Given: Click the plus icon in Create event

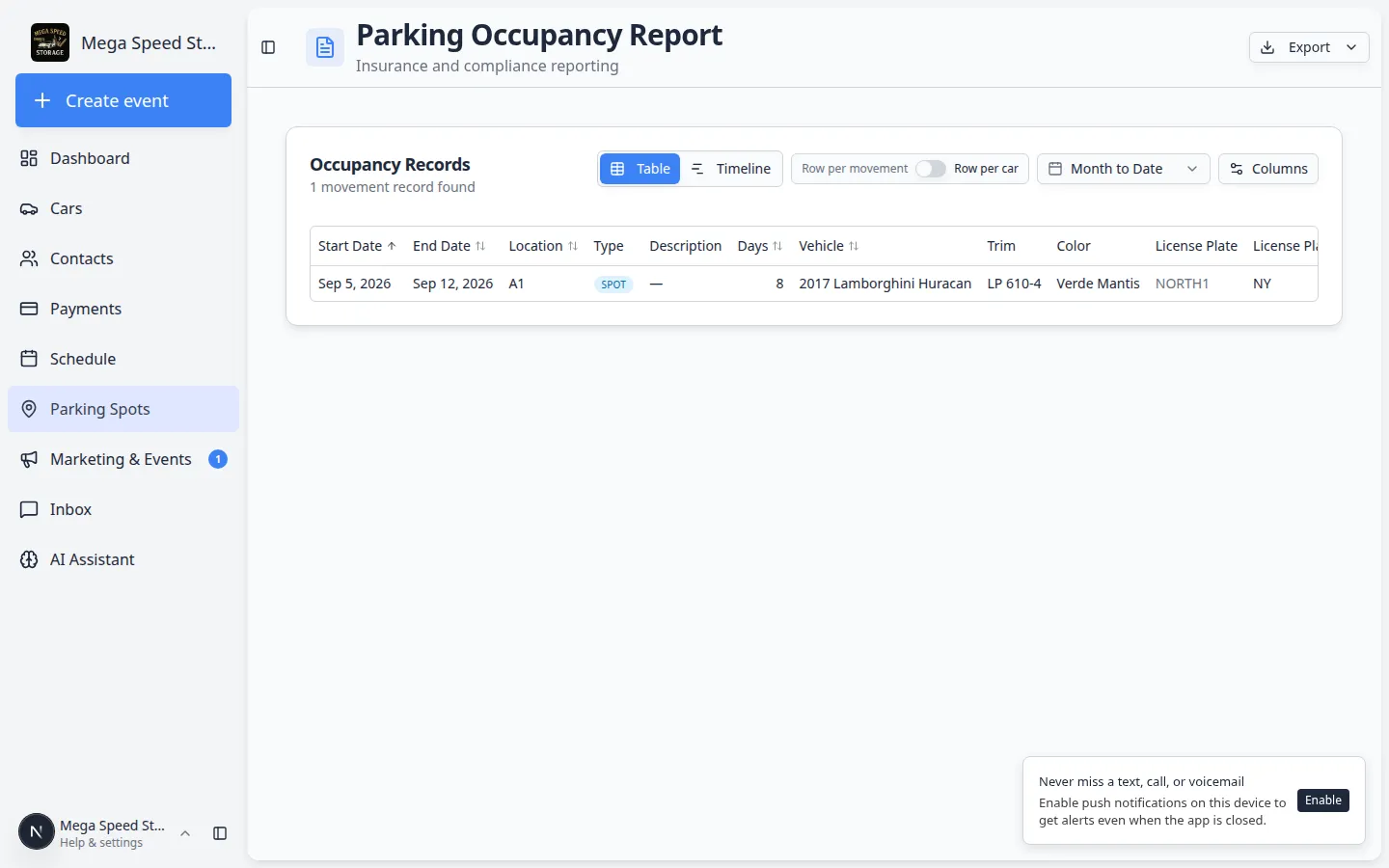Looking at the screenshot, I should [42, 100].
